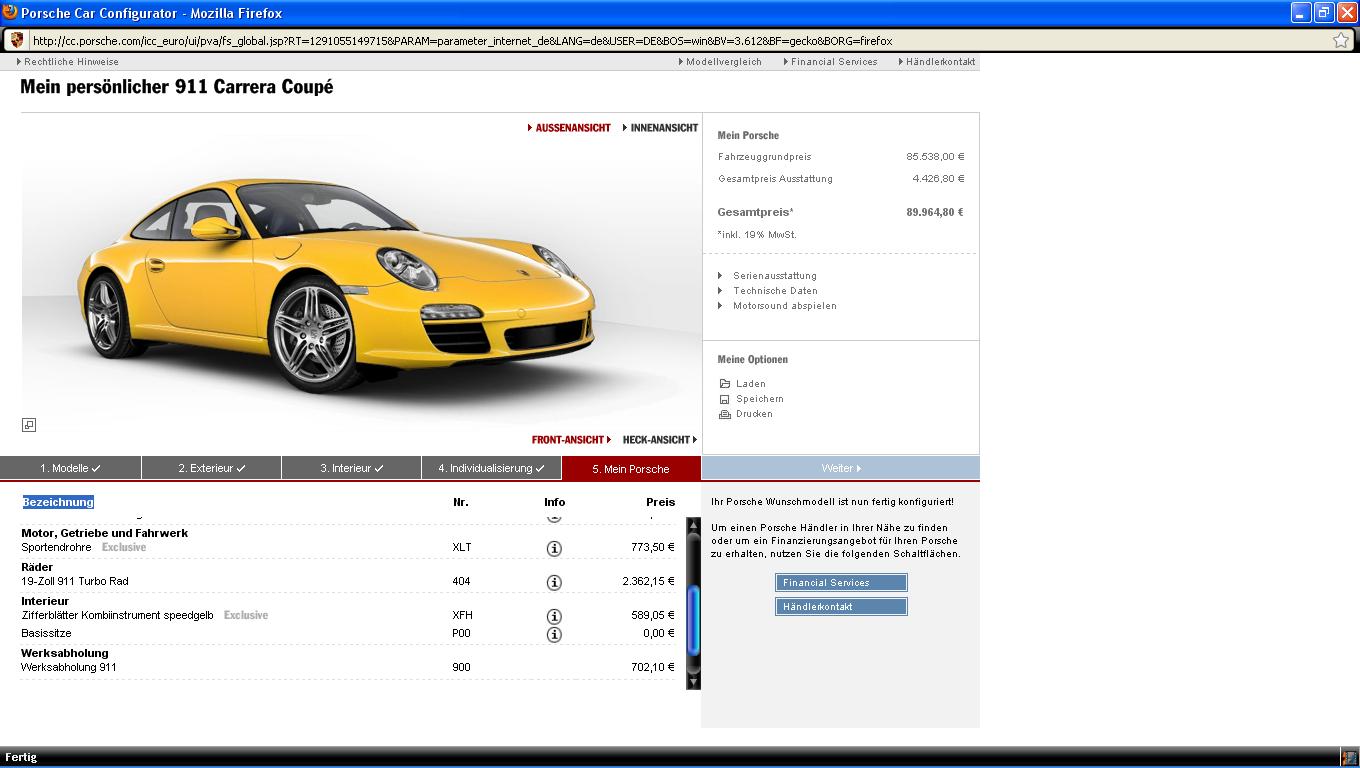Image resolution: width=1360 pixels, height=768 pixels.
Task: Click the blue Händlerkontakt button
Action: tap(841, 607)
